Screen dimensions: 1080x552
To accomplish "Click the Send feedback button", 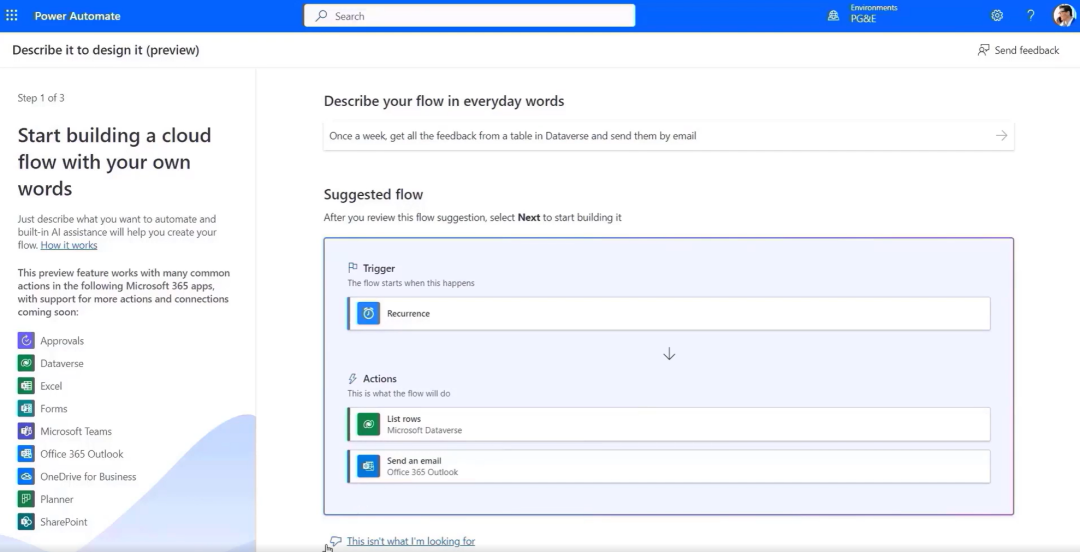I will pos(1018,50).
